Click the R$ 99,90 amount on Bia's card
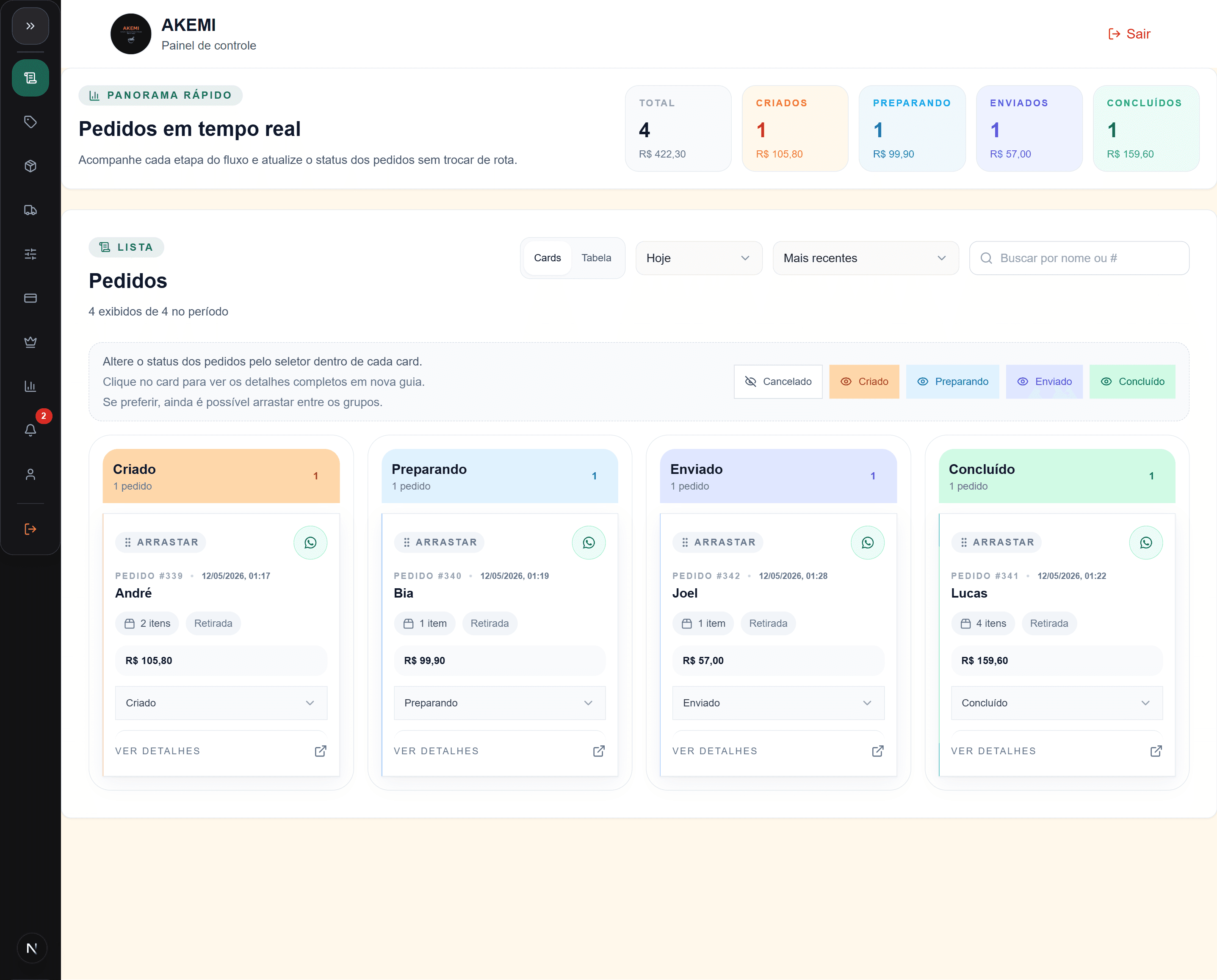 pyautogui.click(x=424, y=661)
